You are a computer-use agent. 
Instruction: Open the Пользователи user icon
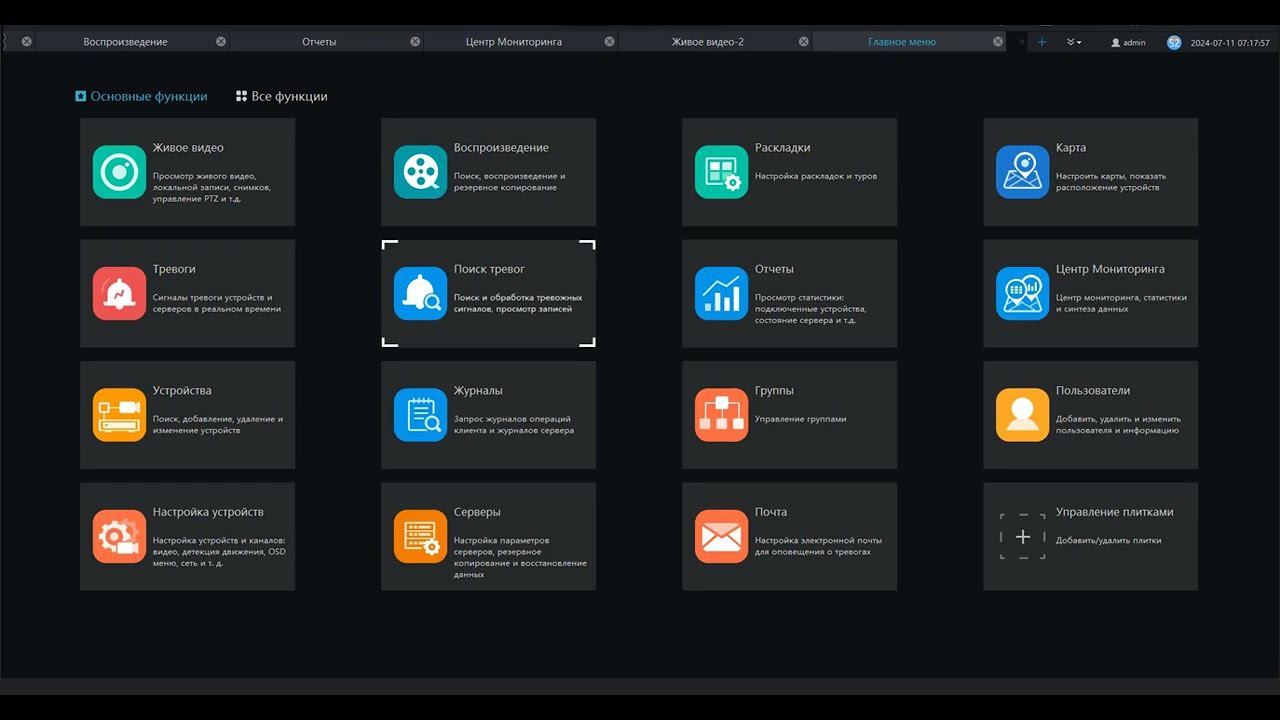tap(1022, 415)
